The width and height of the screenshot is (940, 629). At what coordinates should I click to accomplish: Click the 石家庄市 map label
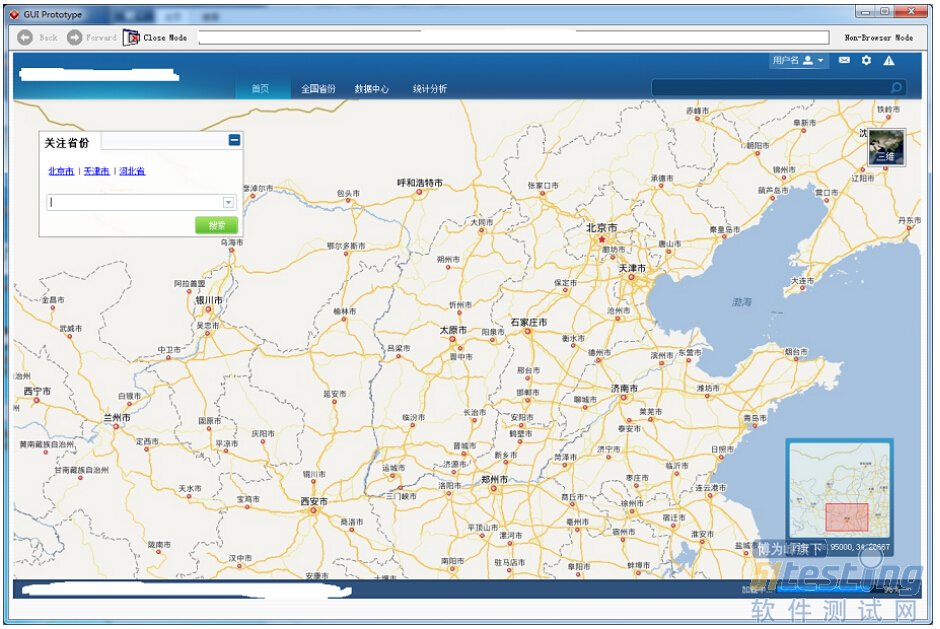[x=529, y=323]
